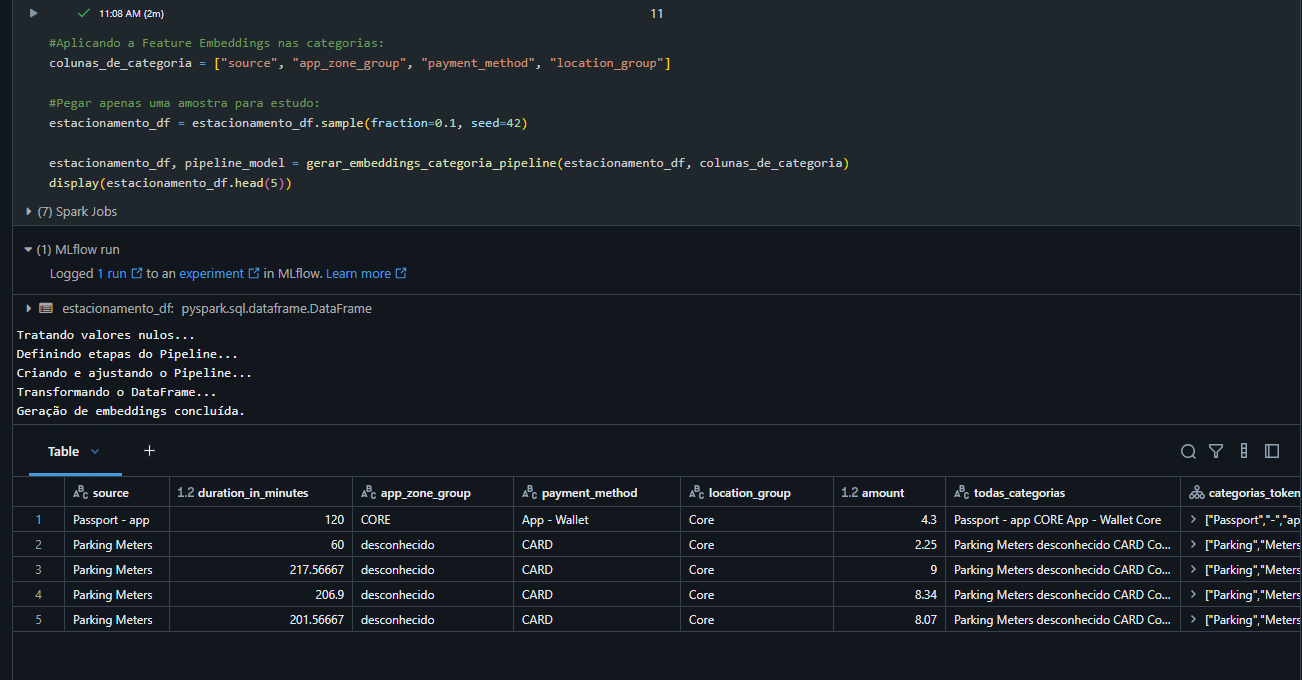Click array type icon of categorias_token column
The height and width of the screenshot is (680, 1302).
(1196, 492)
